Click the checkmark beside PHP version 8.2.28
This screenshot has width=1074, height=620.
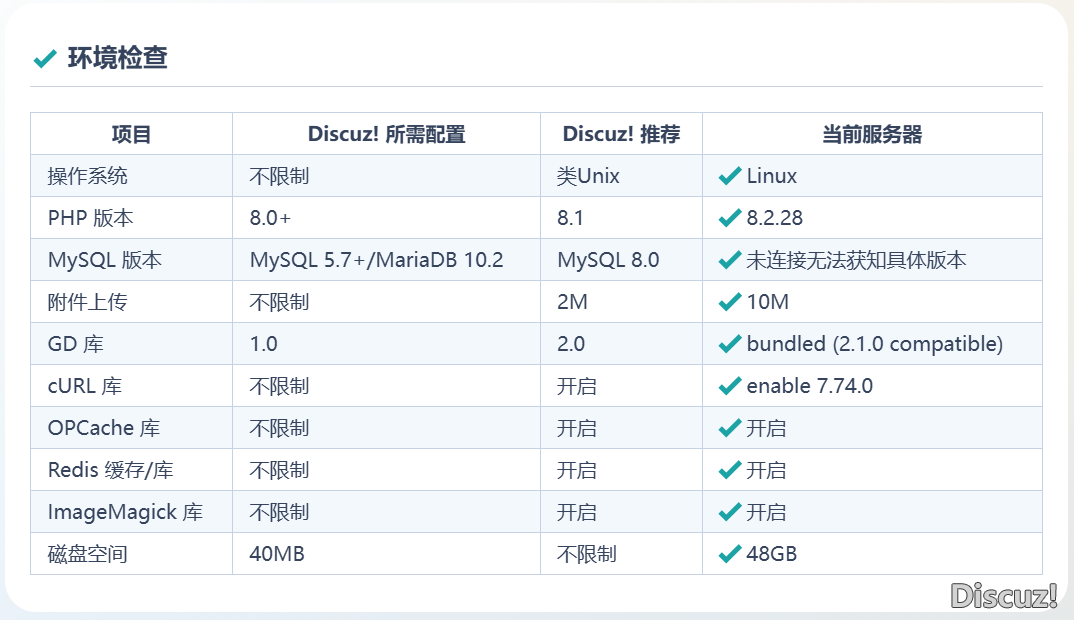click(730, 219)
